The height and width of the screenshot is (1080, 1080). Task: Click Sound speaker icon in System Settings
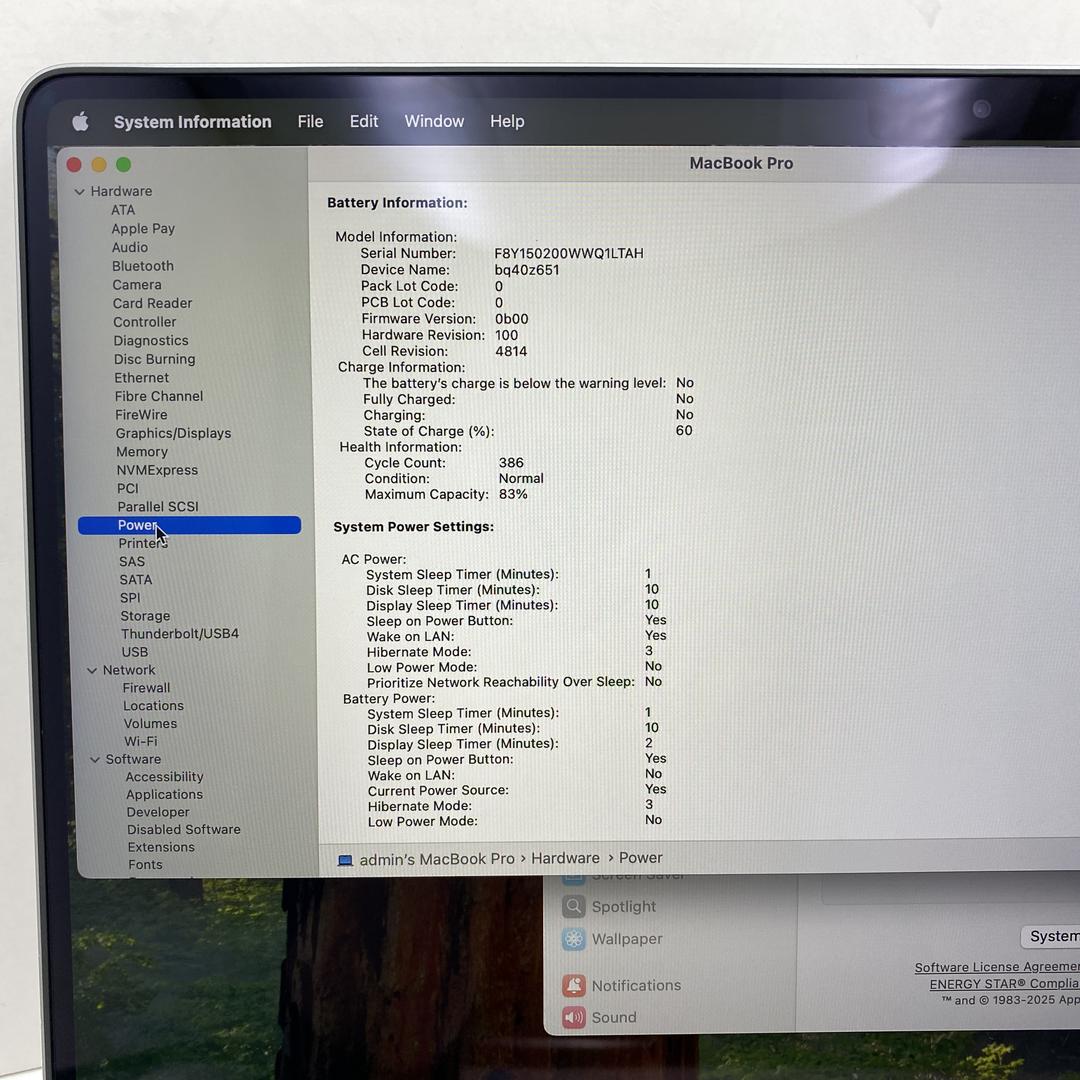574,1017
